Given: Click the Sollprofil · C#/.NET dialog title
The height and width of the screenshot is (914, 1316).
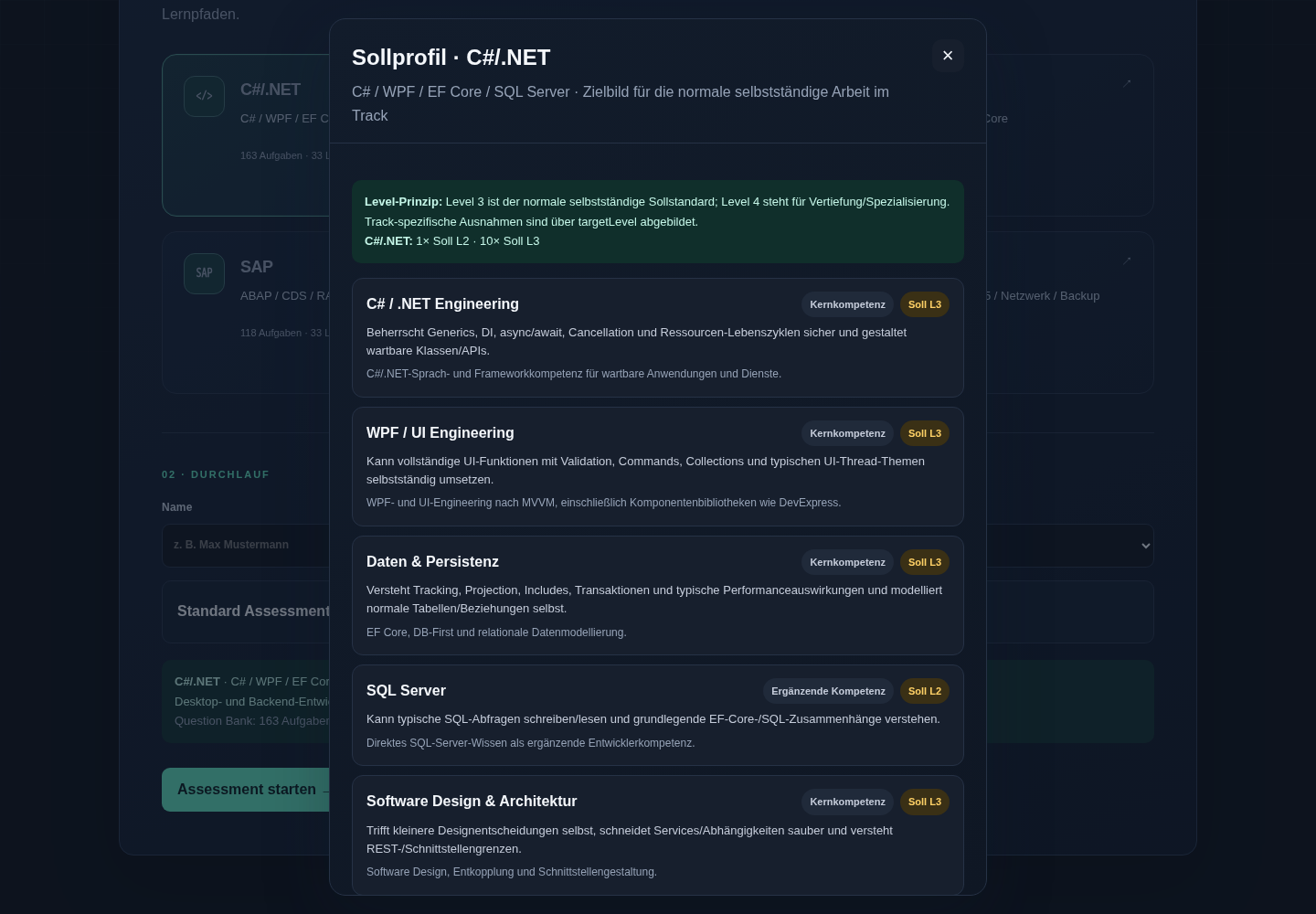Looking at the screenshot, I should [x=451, y=58].
